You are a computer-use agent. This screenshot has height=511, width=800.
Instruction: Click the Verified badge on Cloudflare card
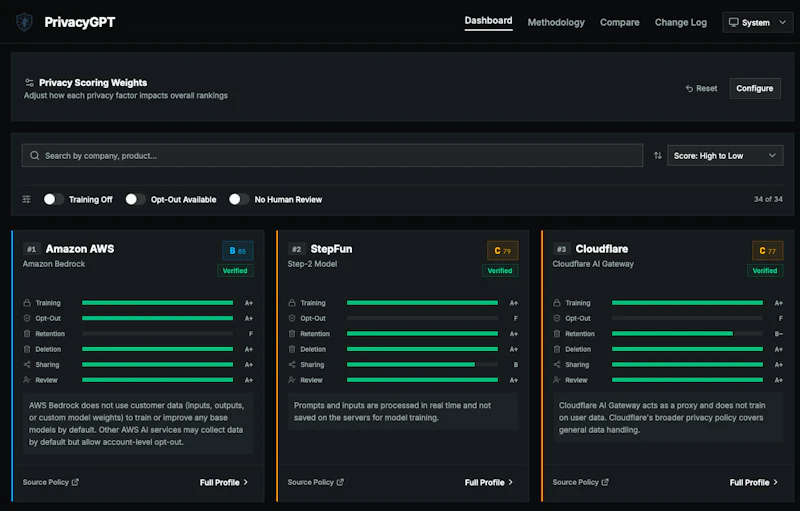pyautogui.click(x=765, y=271)
